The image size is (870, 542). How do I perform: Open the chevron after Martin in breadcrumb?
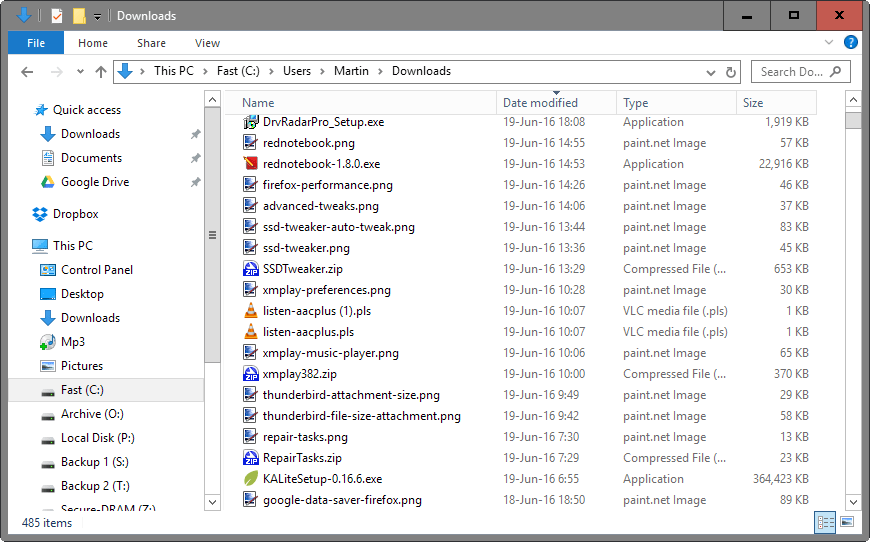click(381, 72)
